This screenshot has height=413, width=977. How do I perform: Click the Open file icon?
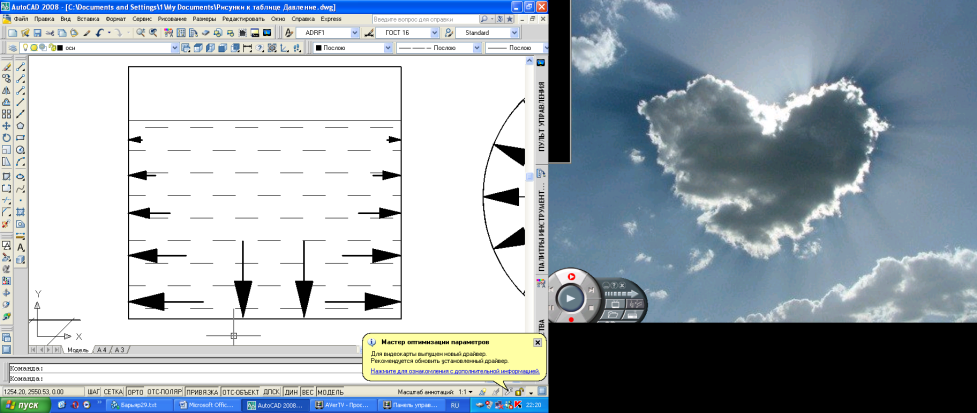(25, 32)
